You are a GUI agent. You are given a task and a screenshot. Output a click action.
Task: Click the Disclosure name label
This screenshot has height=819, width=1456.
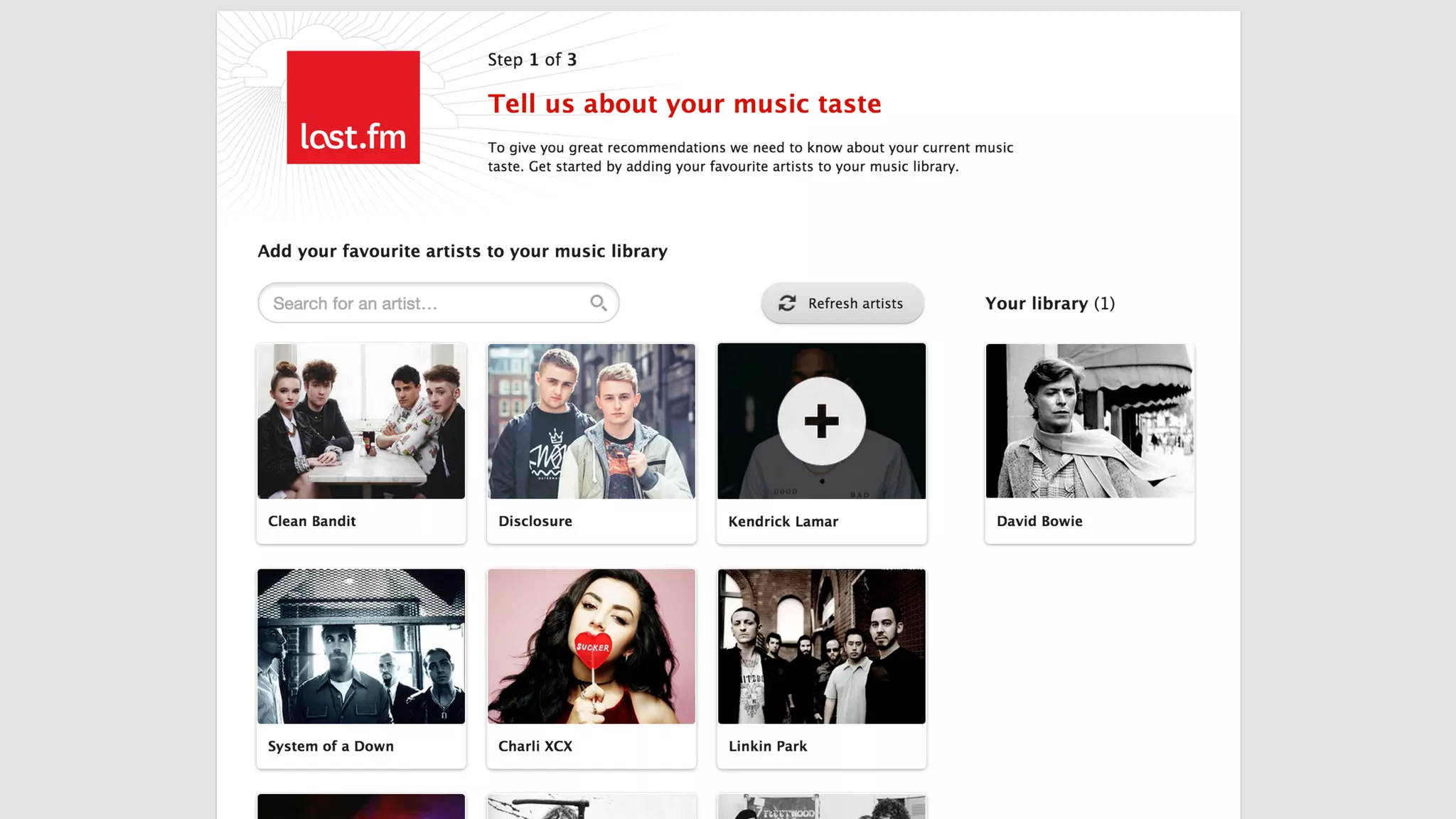(535, 521)
